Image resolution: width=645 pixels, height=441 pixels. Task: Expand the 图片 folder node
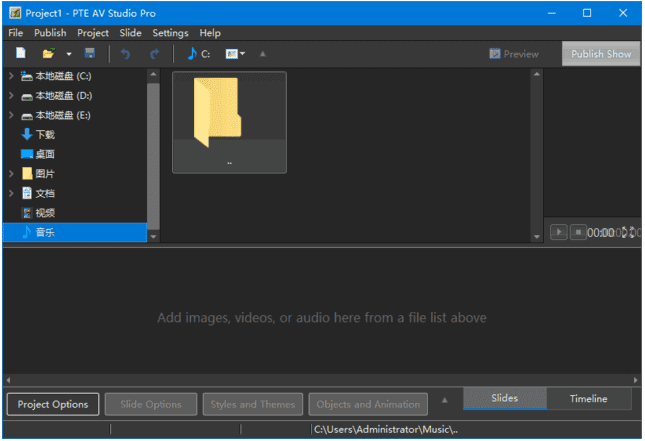click(x=11, y=174)
